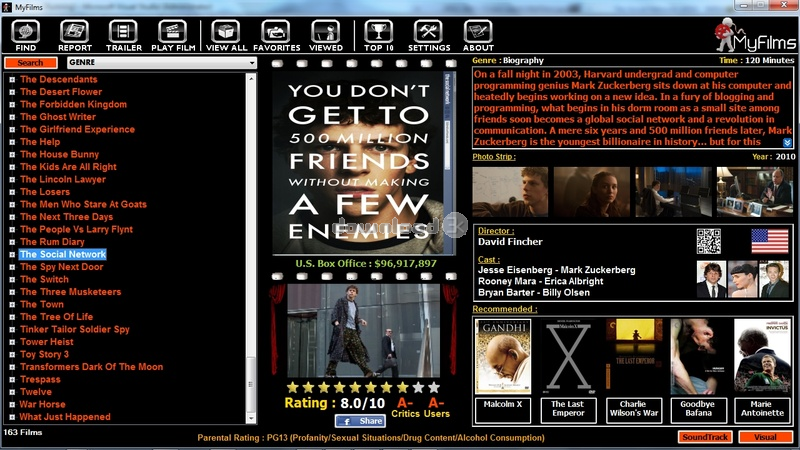Click the film list scrollbar down arrow
The image size is (800, 450).
pyautogui.click(x=251, y=418)
